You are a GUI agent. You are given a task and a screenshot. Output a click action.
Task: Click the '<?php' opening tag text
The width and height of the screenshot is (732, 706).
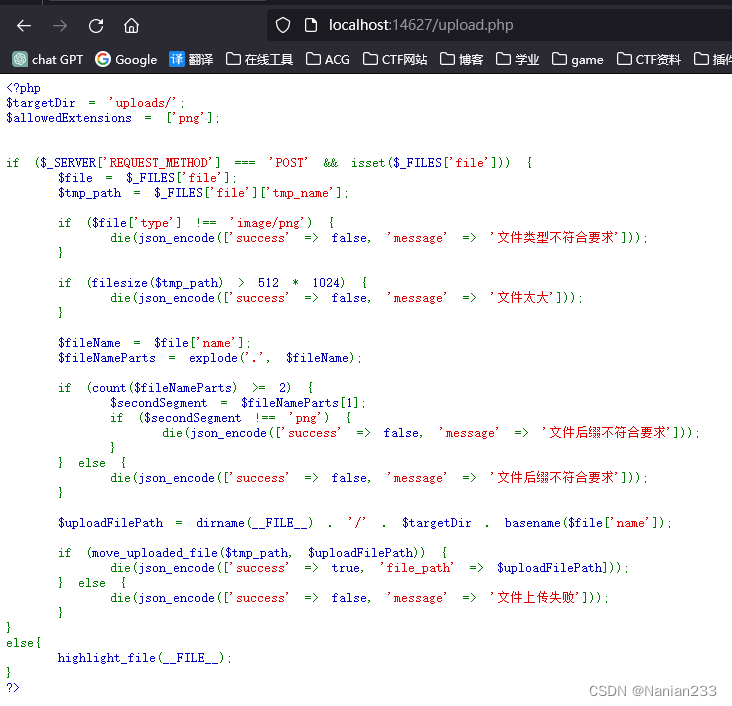(x=23, y=88)
